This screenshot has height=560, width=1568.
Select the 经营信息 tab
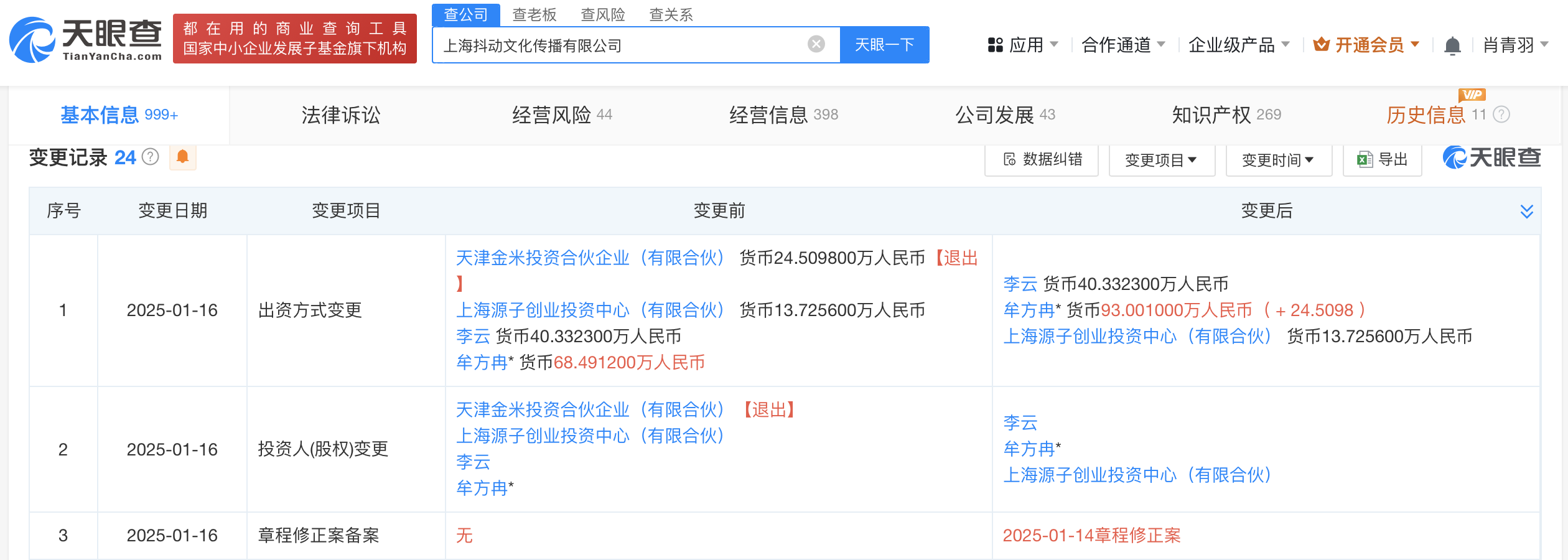783,115
